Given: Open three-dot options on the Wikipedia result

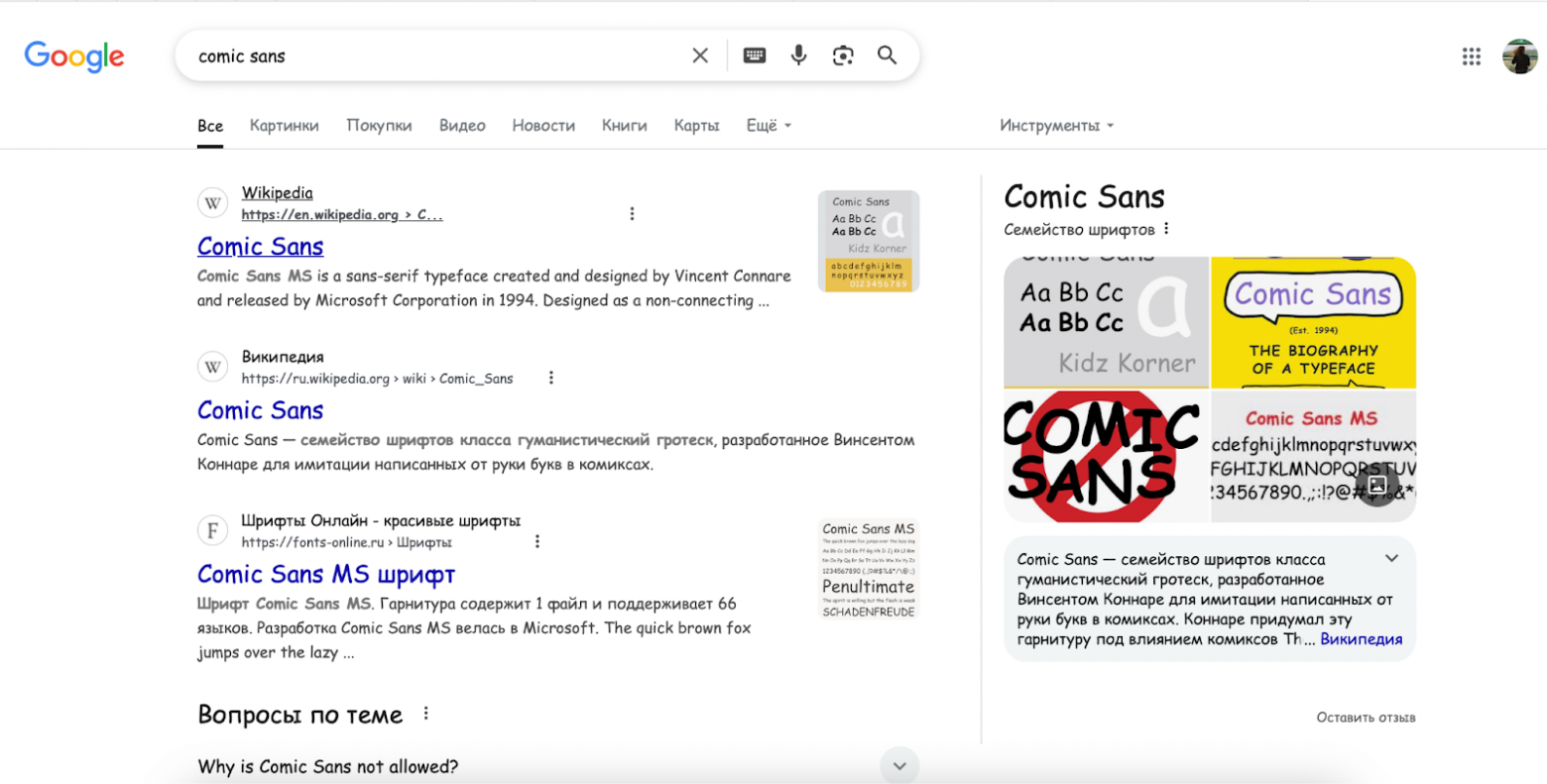Looking at the screenshot, I should pos(632,213).
